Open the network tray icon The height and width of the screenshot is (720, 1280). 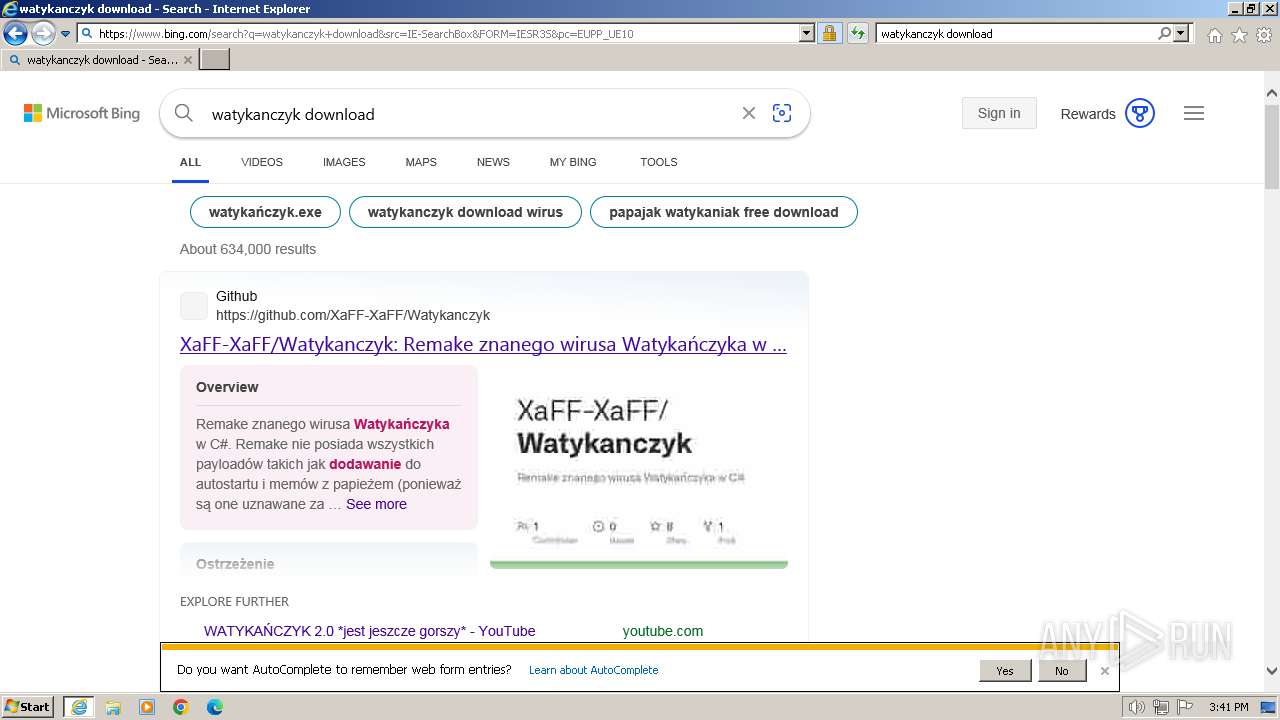[1162, 707]
